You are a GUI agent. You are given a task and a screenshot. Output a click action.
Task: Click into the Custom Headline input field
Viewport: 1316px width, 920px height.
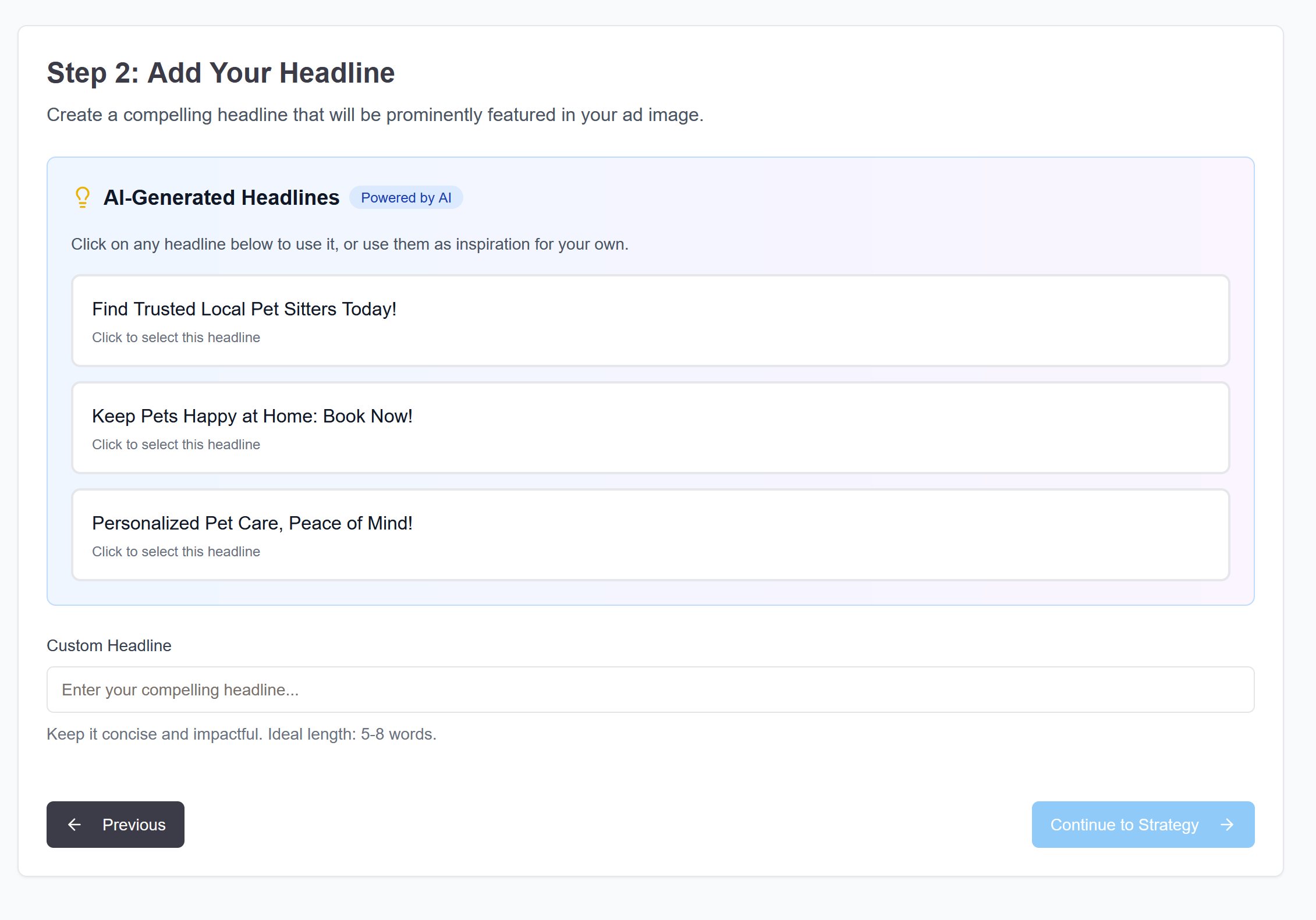pyautogui.click(x=650, y=690)
